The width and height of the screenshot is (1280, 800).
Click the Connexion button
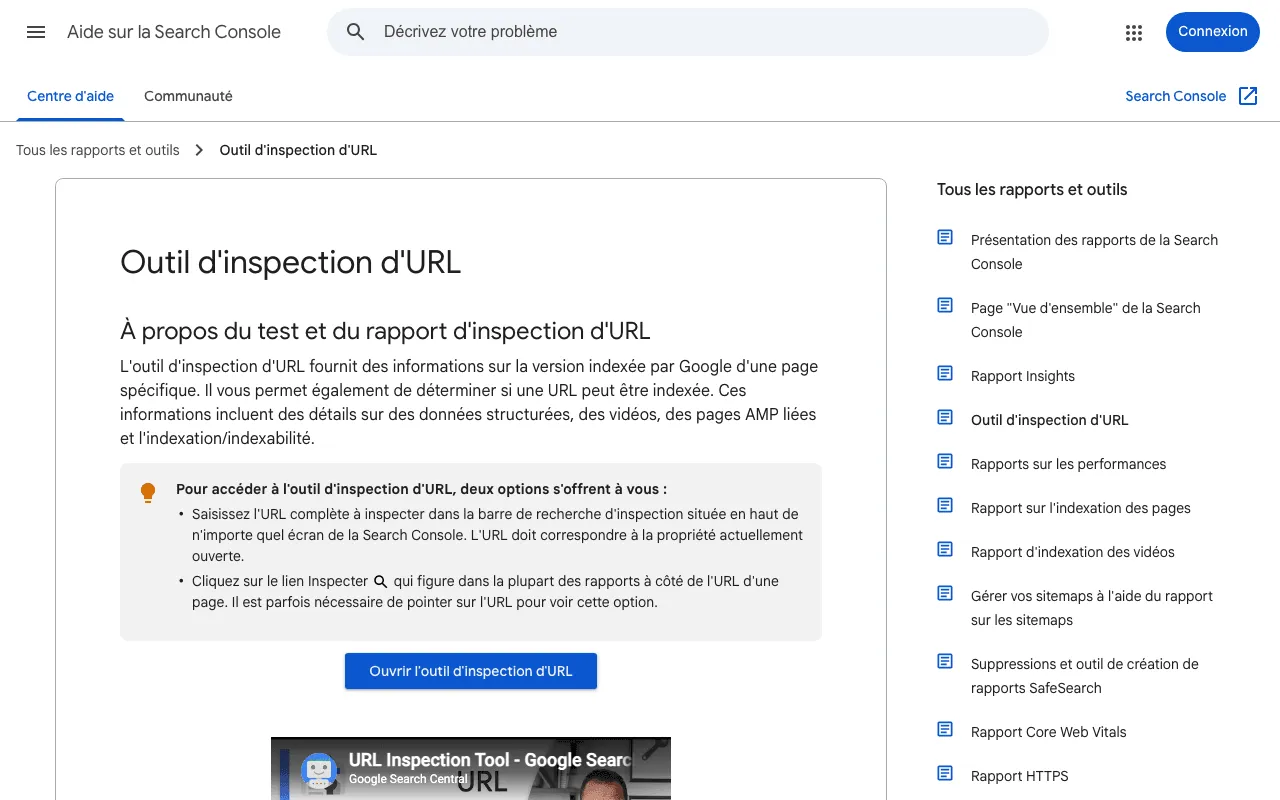click(x=1213, y=32)
